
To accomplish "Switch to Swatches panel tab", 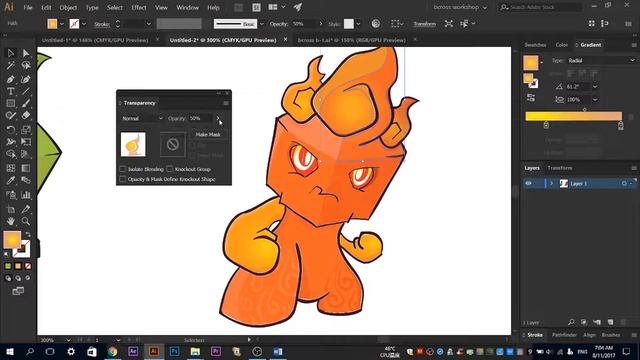I will 535,45.
